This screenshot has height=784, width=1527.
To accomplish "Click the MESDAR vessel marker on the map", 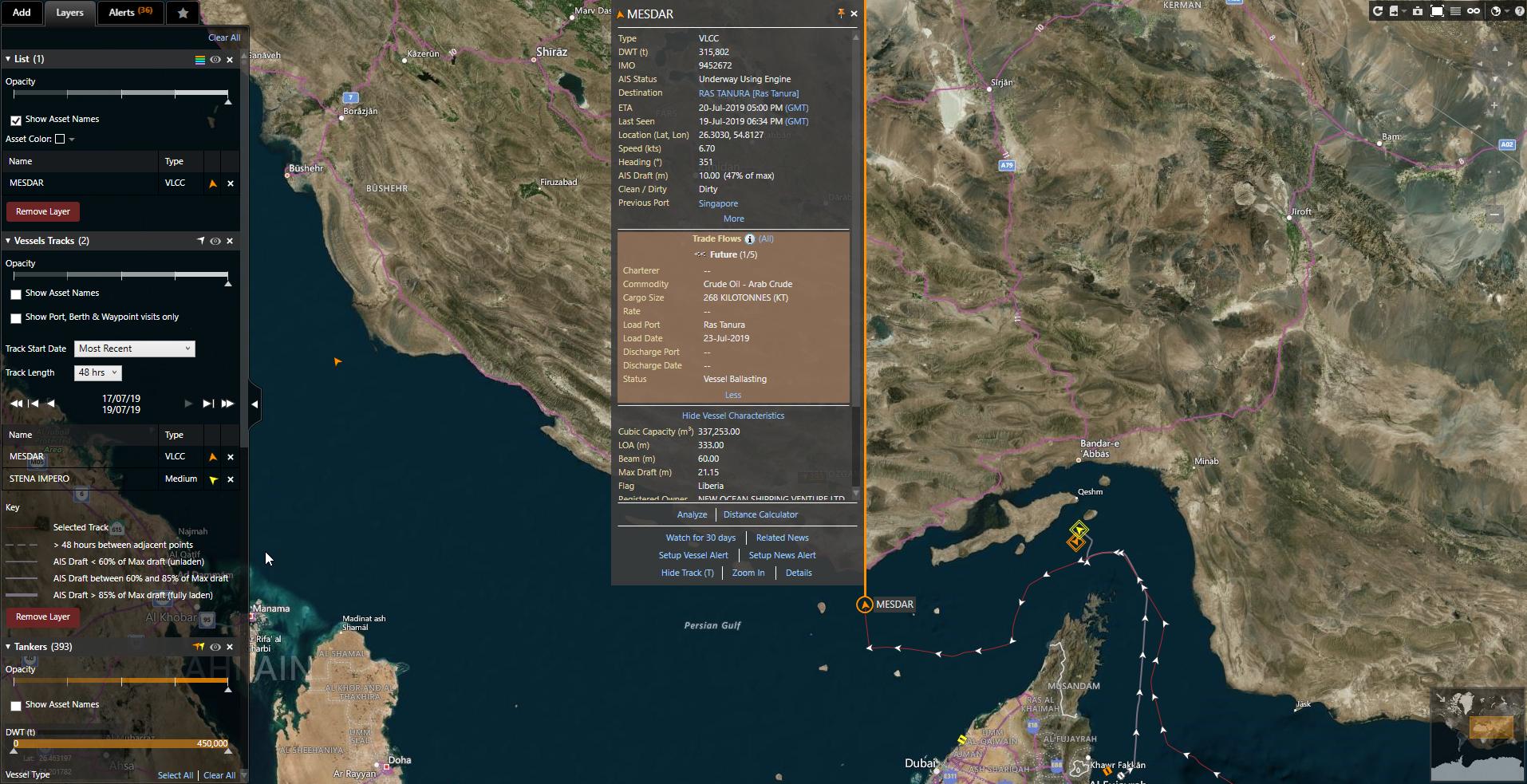I will click(865, 605).
